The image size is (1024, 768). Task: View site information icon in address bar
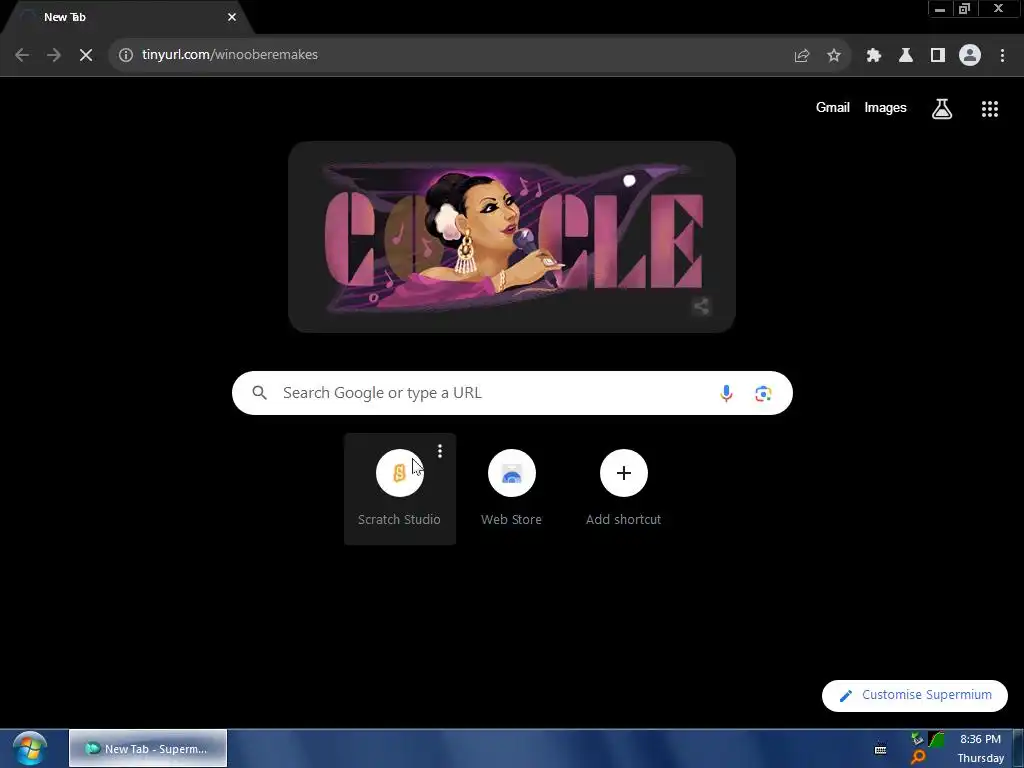(125, 55)
